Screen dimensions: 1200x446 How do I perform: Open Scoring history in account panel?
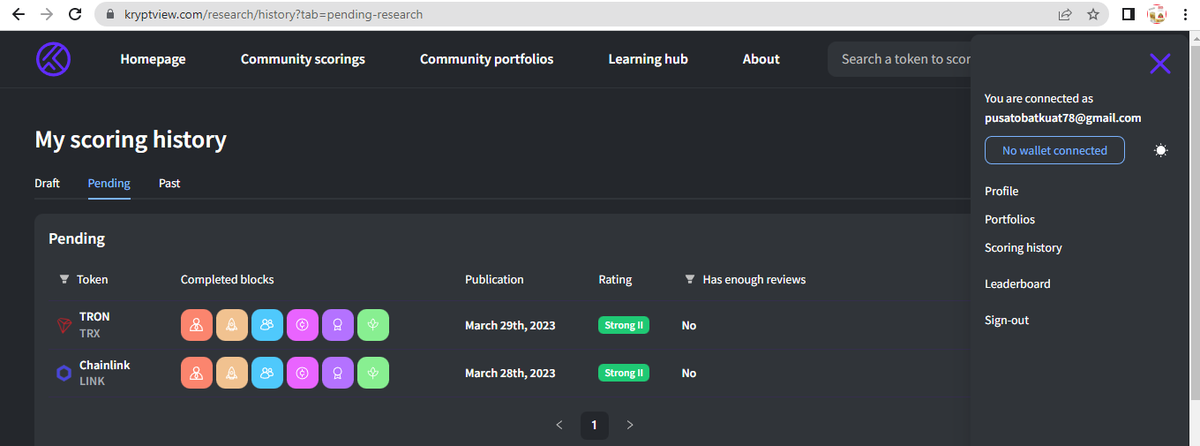(1023, 247)
